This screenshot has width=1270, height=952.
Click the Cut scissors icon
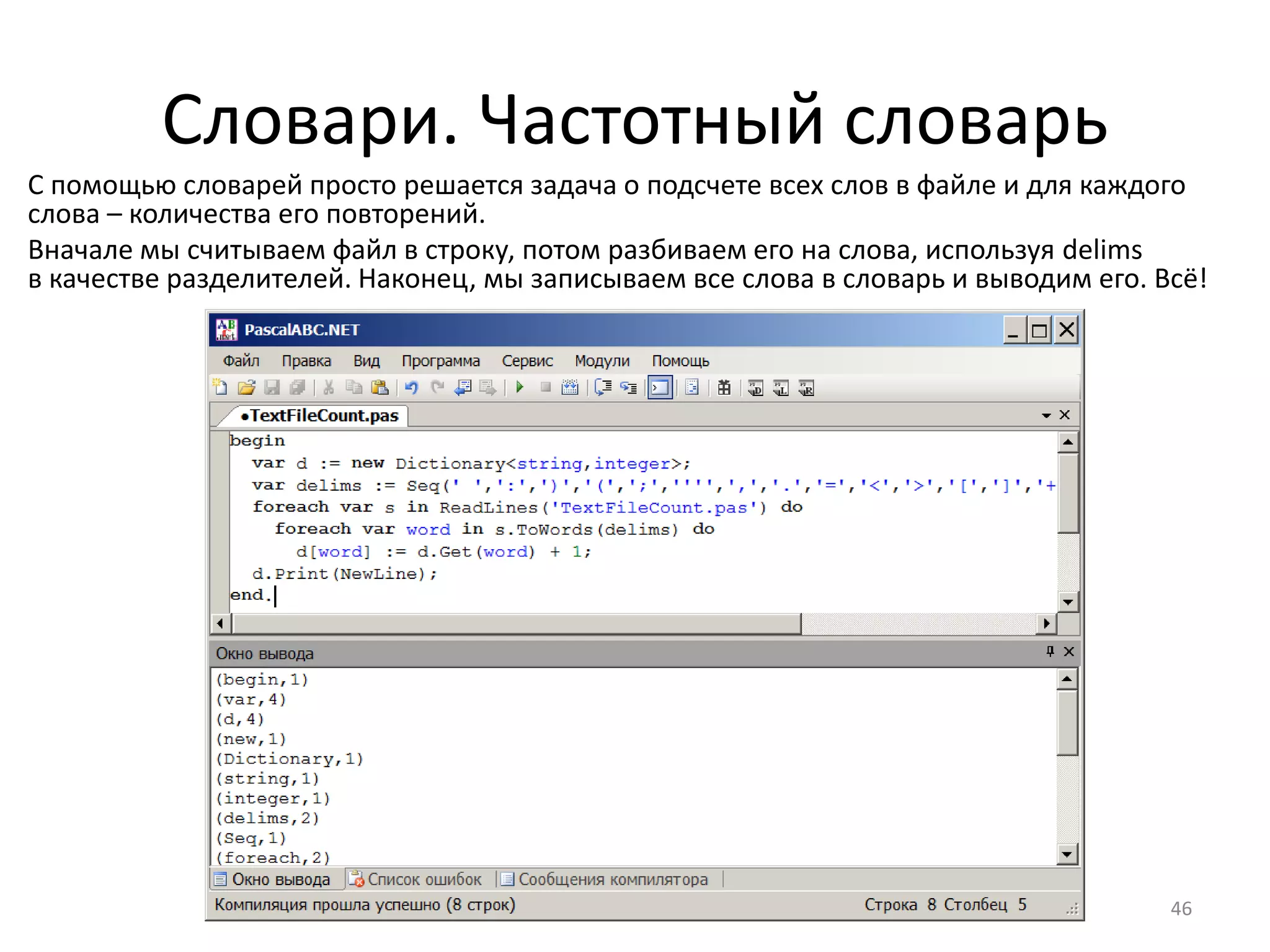(329, 387)
